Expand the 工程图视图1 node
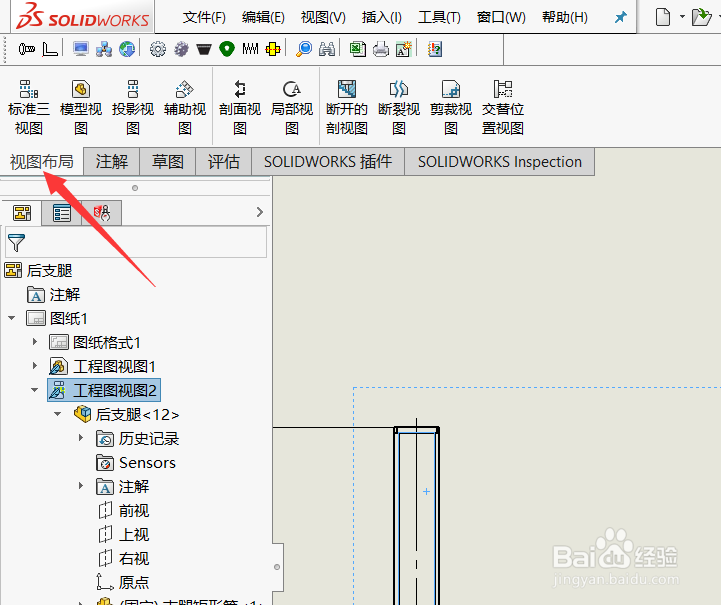 tap(35, 365)
